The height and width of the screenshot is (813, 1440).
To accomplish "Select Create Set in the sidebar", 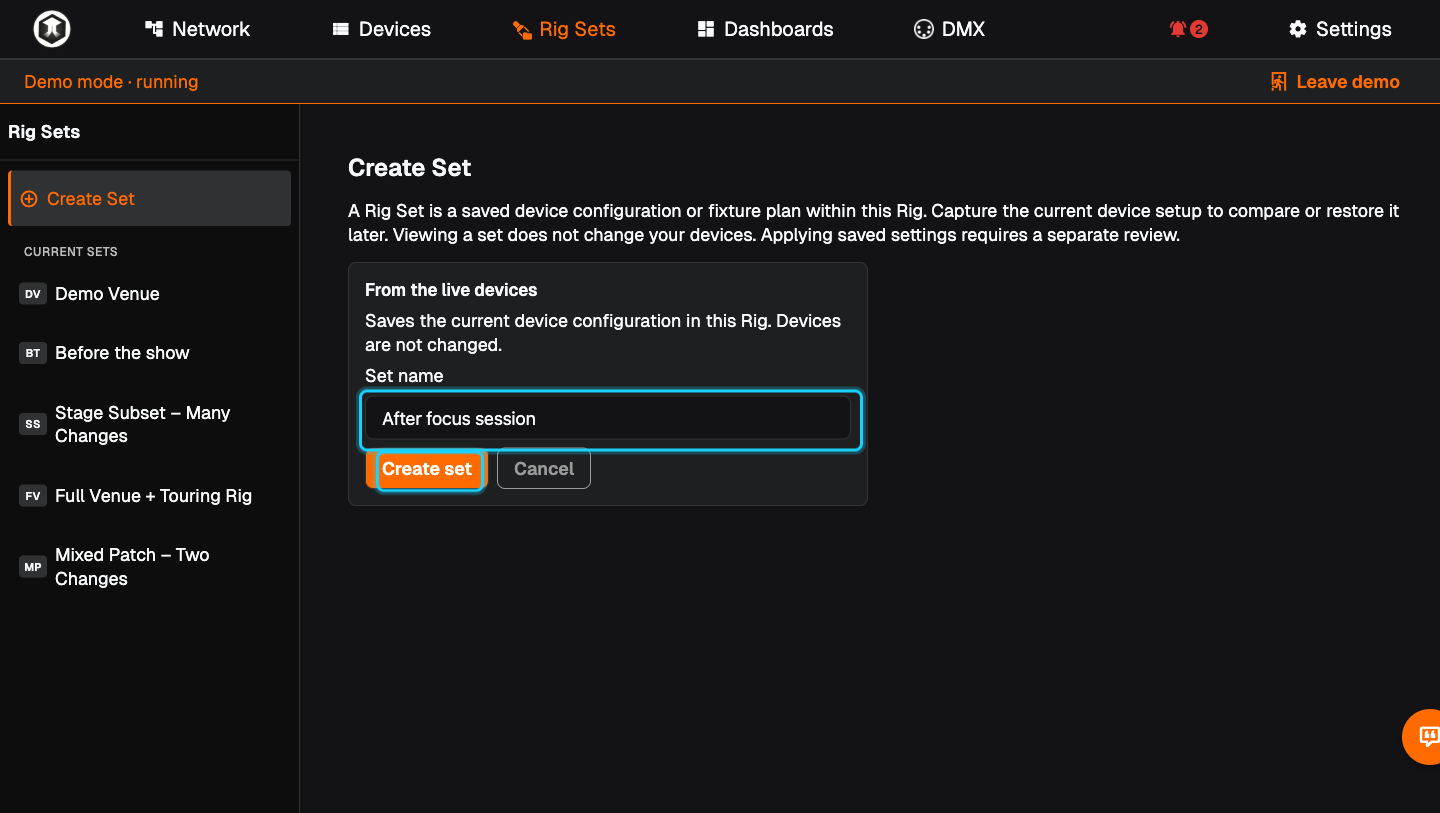I will (150, 199).
